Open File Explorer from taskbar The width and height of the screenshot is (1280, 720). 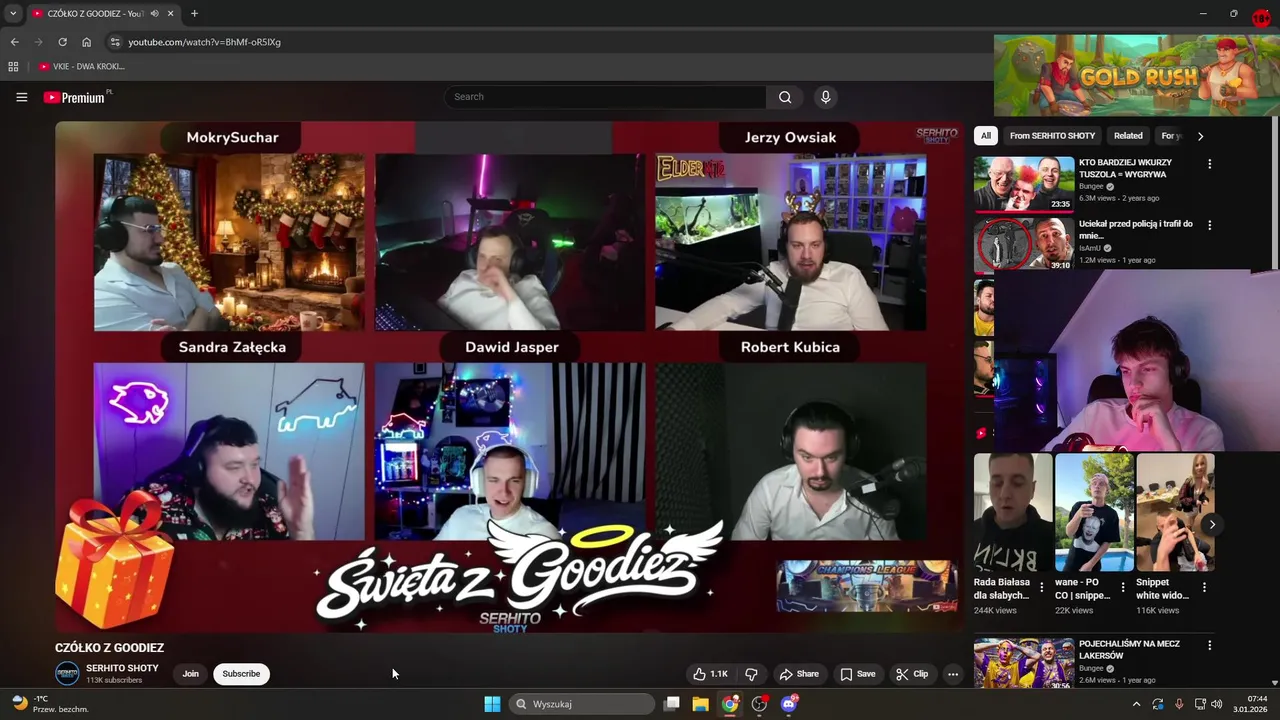[x=701, y=704]
